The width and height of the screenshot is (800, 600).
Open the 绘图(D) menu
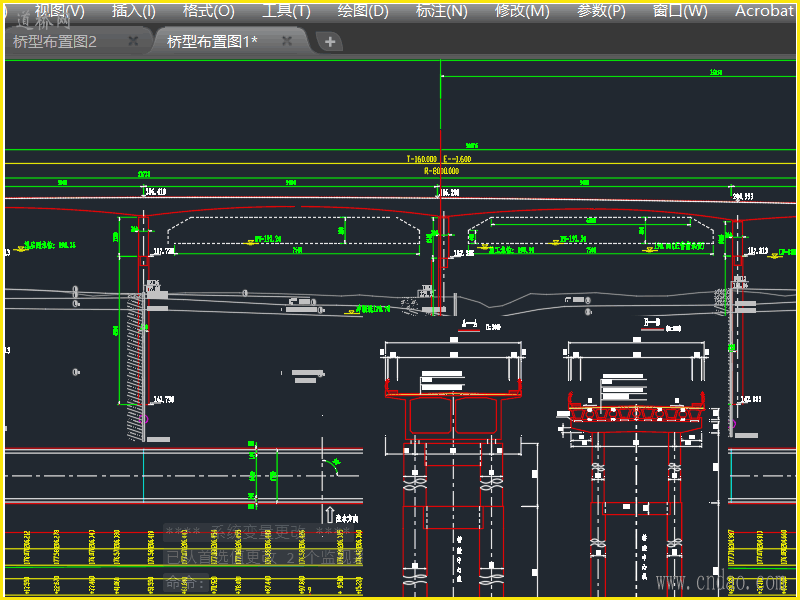pyautogui.click(x=363, y=11)
